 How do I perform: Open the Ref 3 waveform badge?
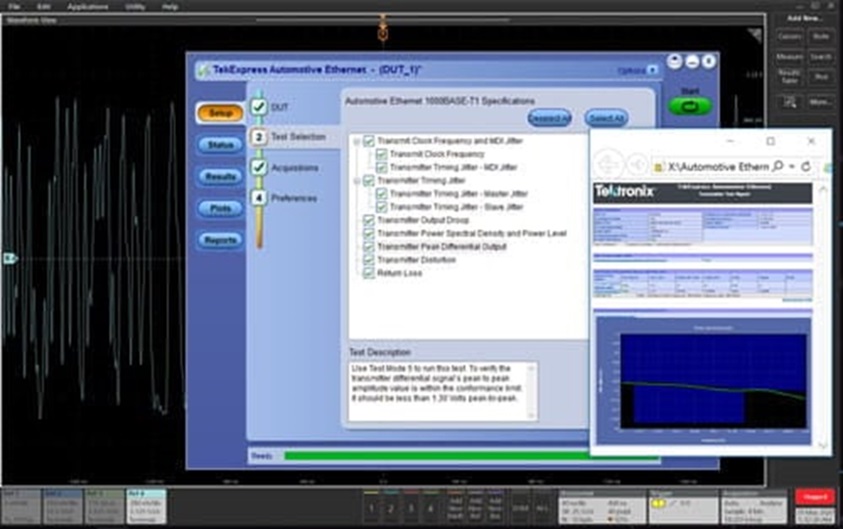point(104,506)
